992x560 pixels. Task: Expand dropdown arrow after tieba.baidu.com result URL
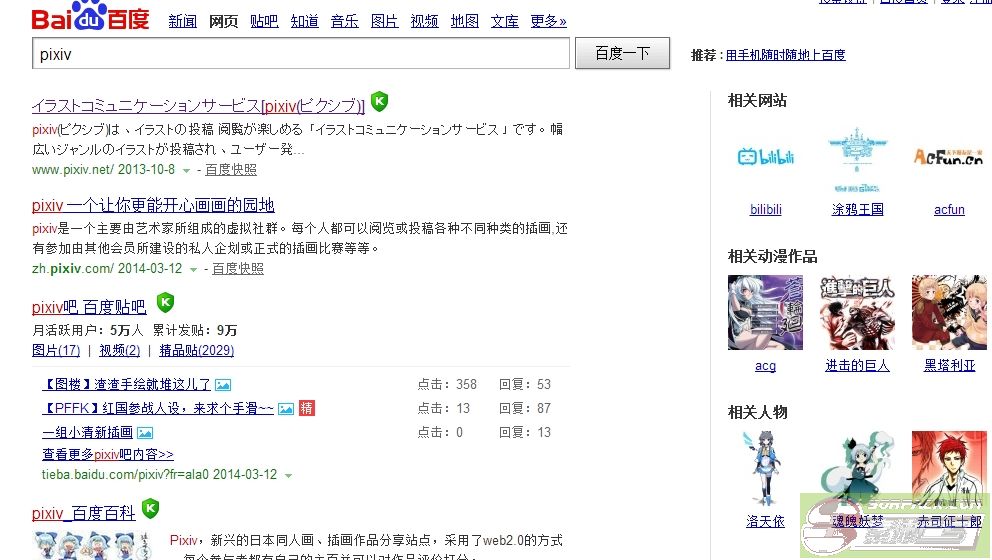[288, 476]
